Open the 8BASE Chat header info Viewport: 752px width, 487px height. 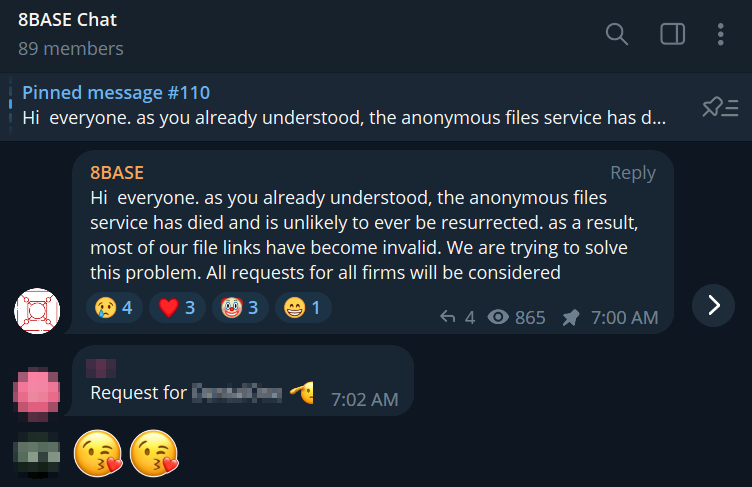[67, 20]
